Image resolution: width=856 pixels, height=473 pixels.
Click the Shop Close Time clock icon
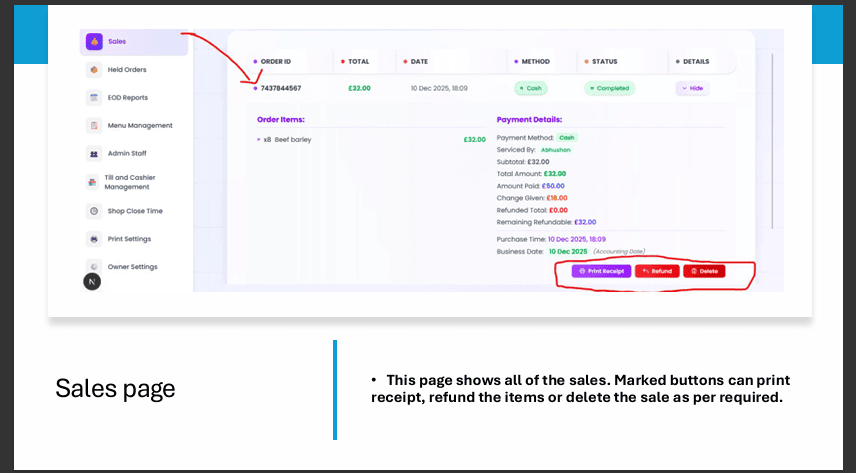(x=94, y=211)
